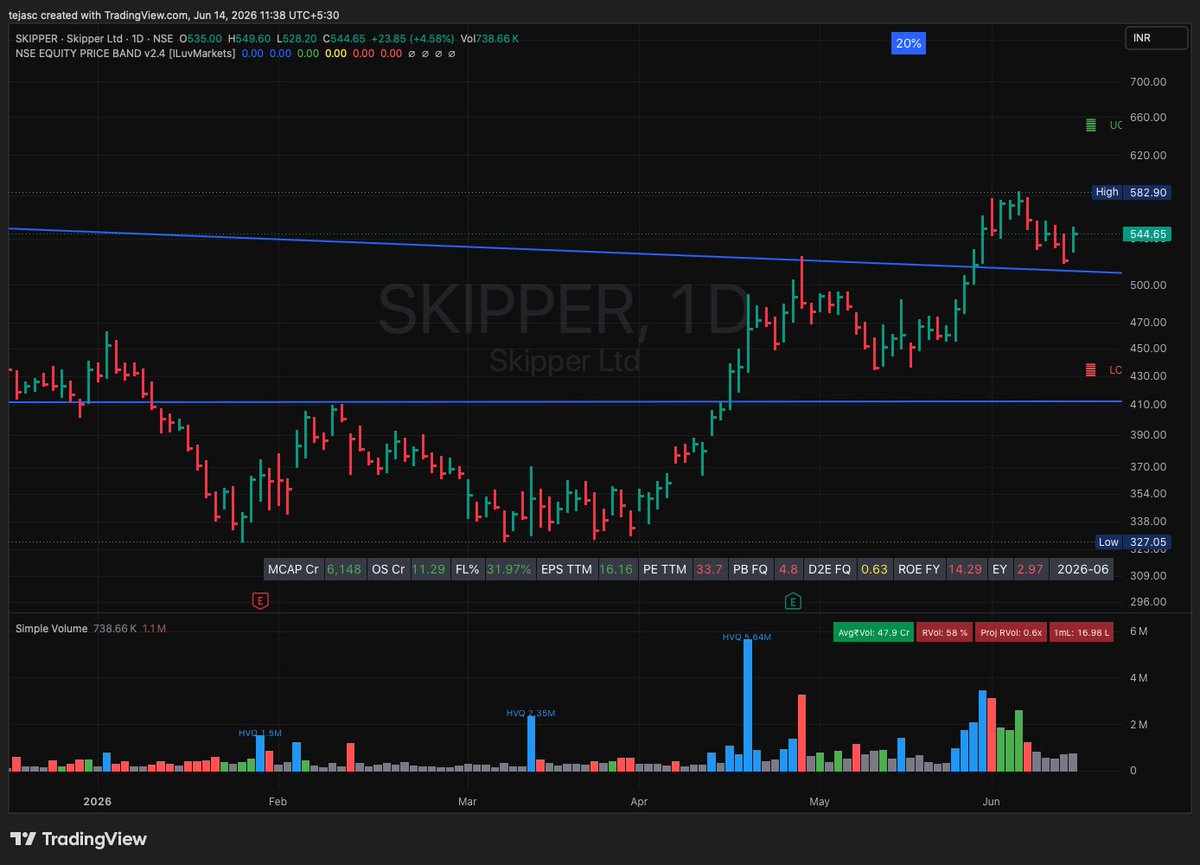Screen dimensions: 1200x865
Task: Click the Vol 738.66 K header value
Action: pos(489,38)
